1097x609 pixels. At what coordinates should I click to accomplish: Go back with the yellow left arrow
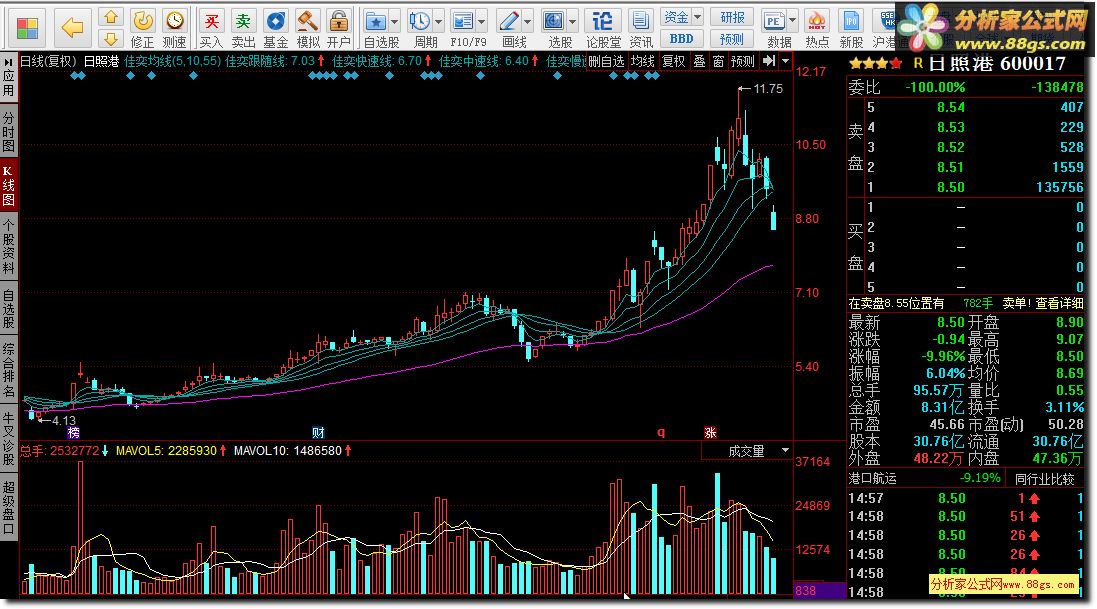click(x=72, y=28)
